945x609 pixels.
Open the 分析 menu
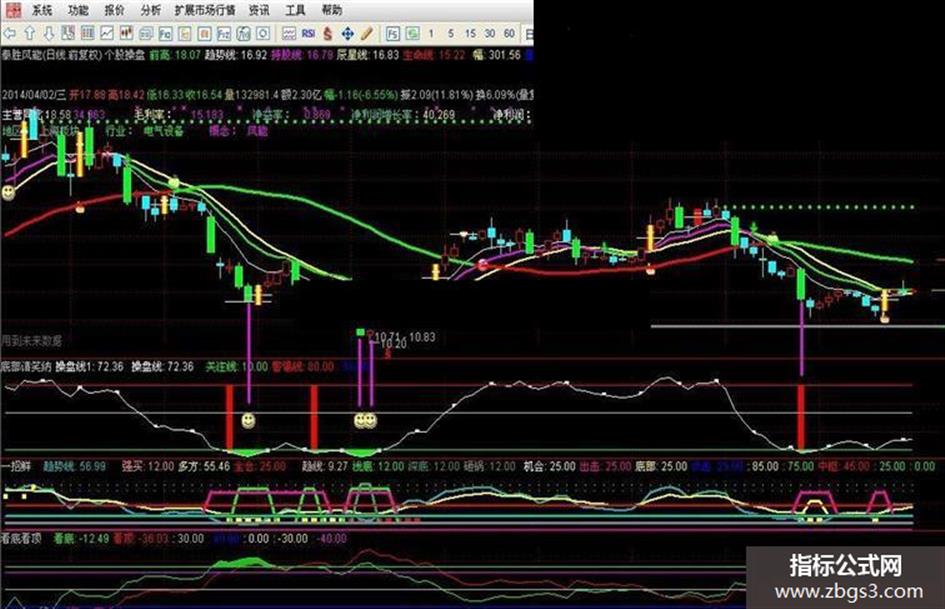click(x=151, y=10)
